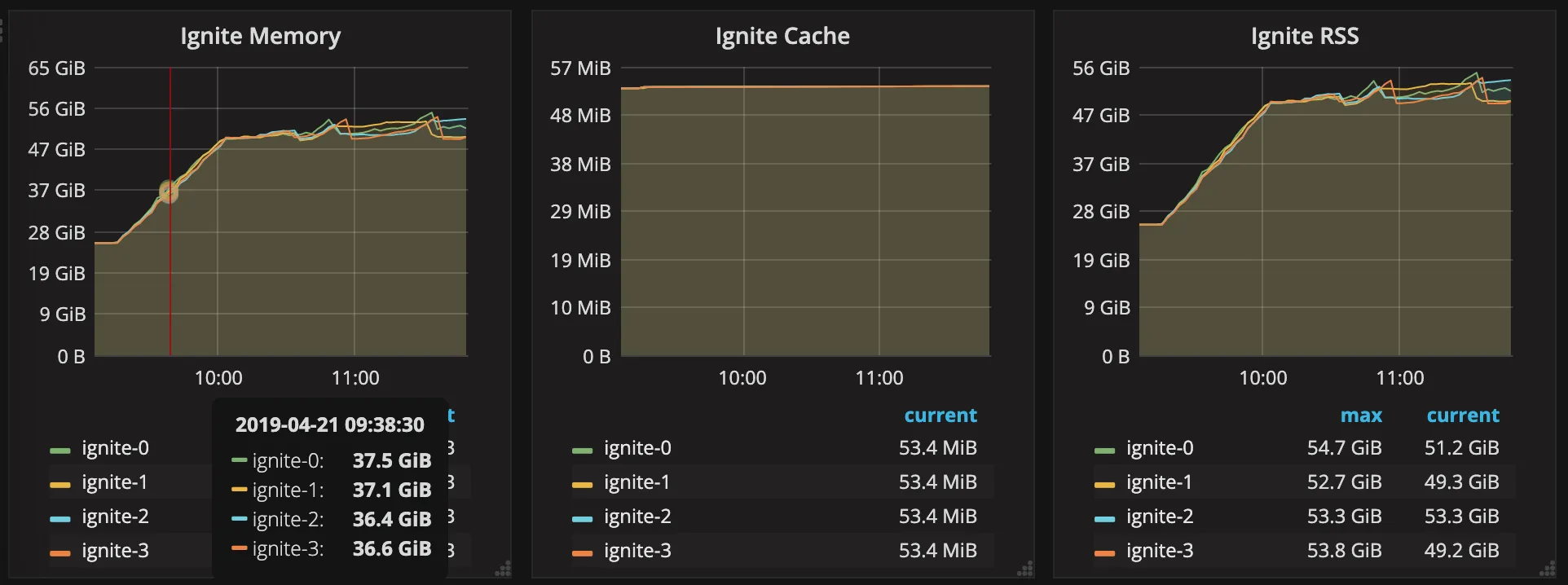
Task: Click ignite-3 orange swatch in RSS legend
Action: (x=1104, y=552)
